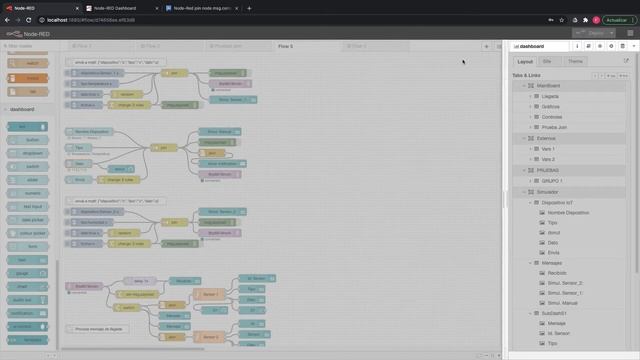The width and height of the screenshot is (640, 360).
Task: Open the configuration nodes gear icon
Action: coord(611,46)
